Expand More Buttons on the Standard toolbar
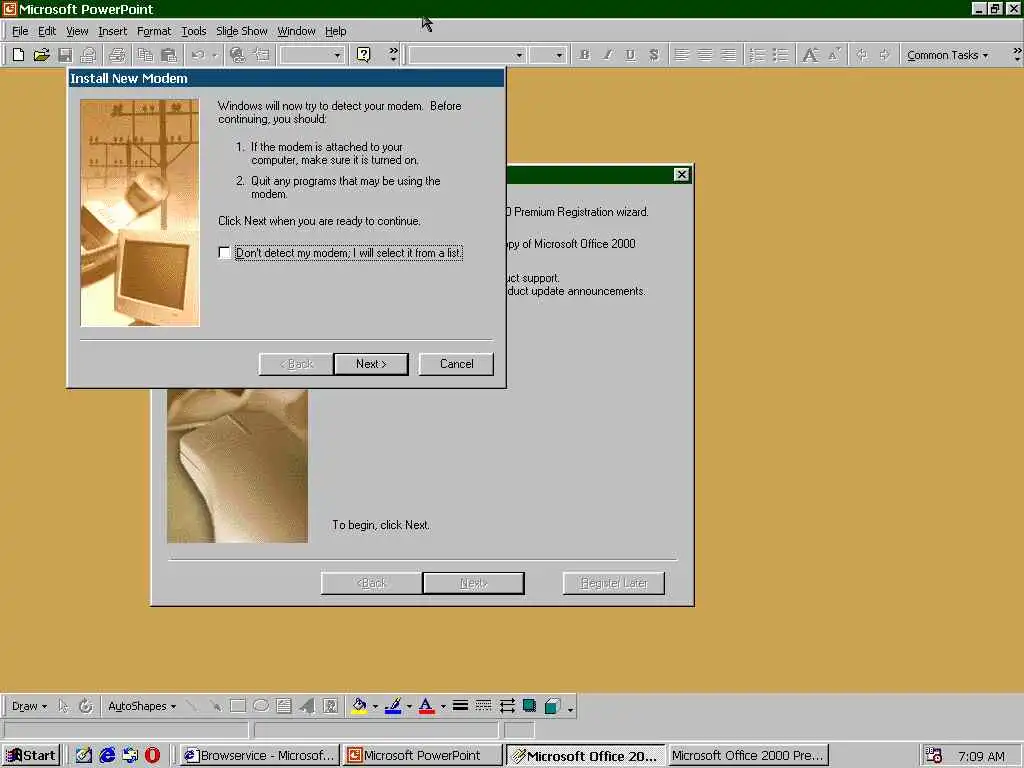The height and width of the screenshot is (768, 1024). [x=392, y=55]
